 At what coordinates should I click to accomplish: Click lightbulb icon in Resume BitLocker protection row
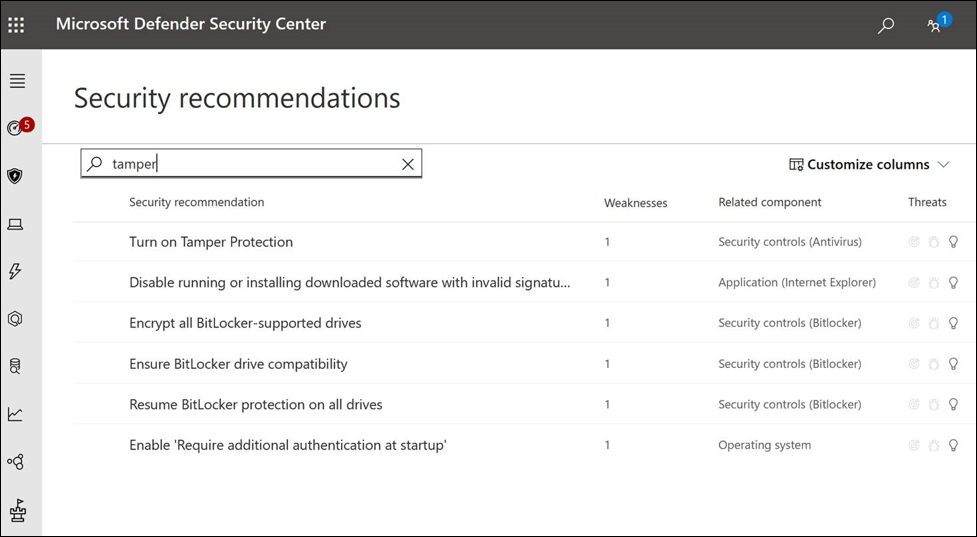click(953, 404)
